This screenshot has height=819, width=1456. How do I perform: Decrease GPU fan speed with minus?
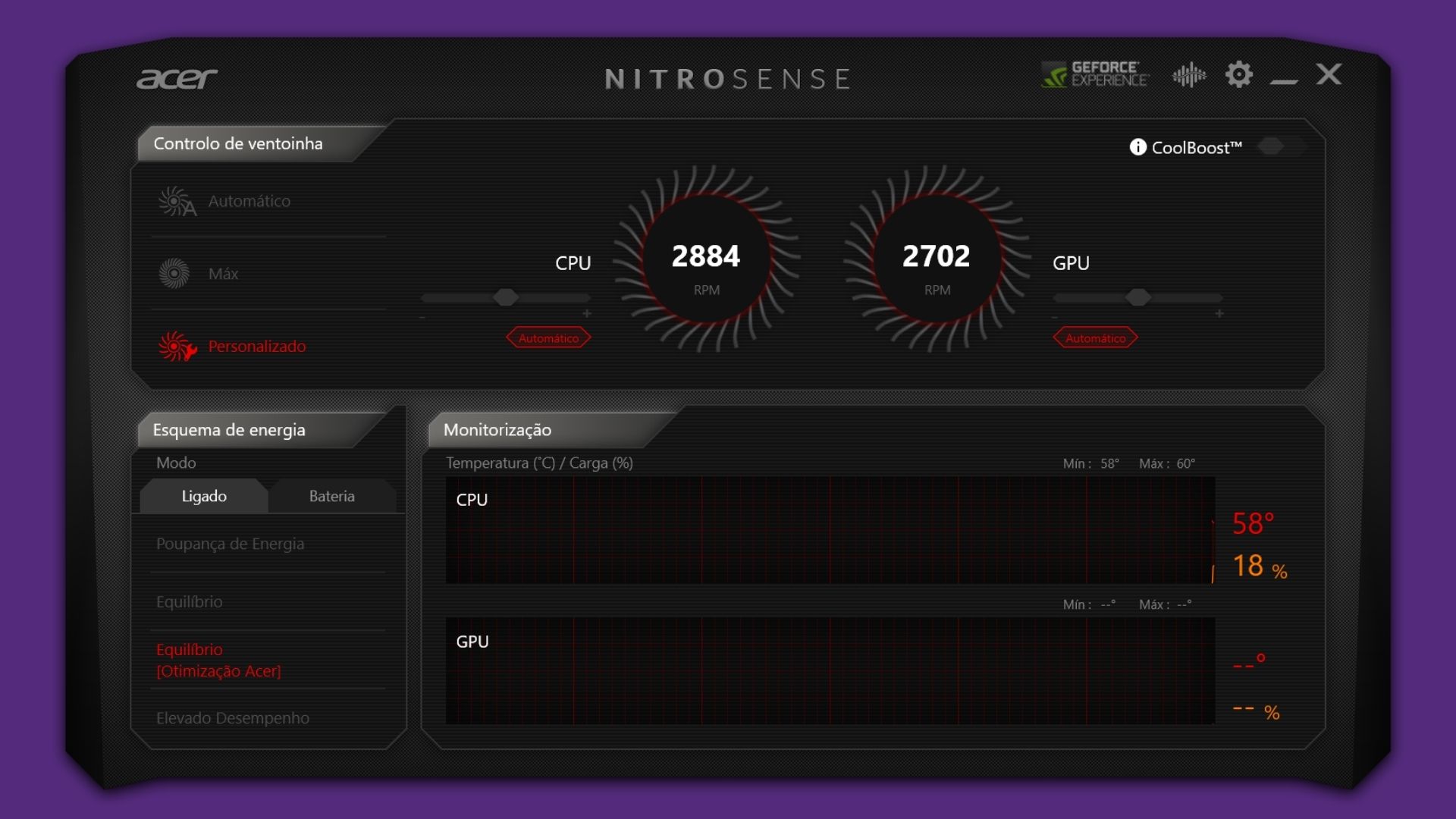click(x=1055, y=316)
